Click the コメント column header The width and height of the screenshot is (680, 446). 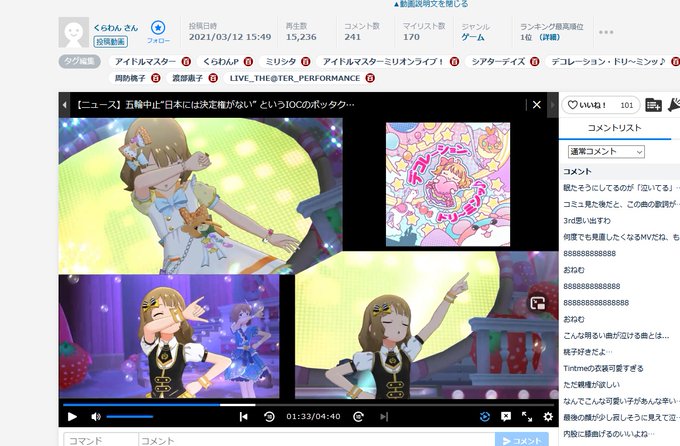[x=577, y=171]
